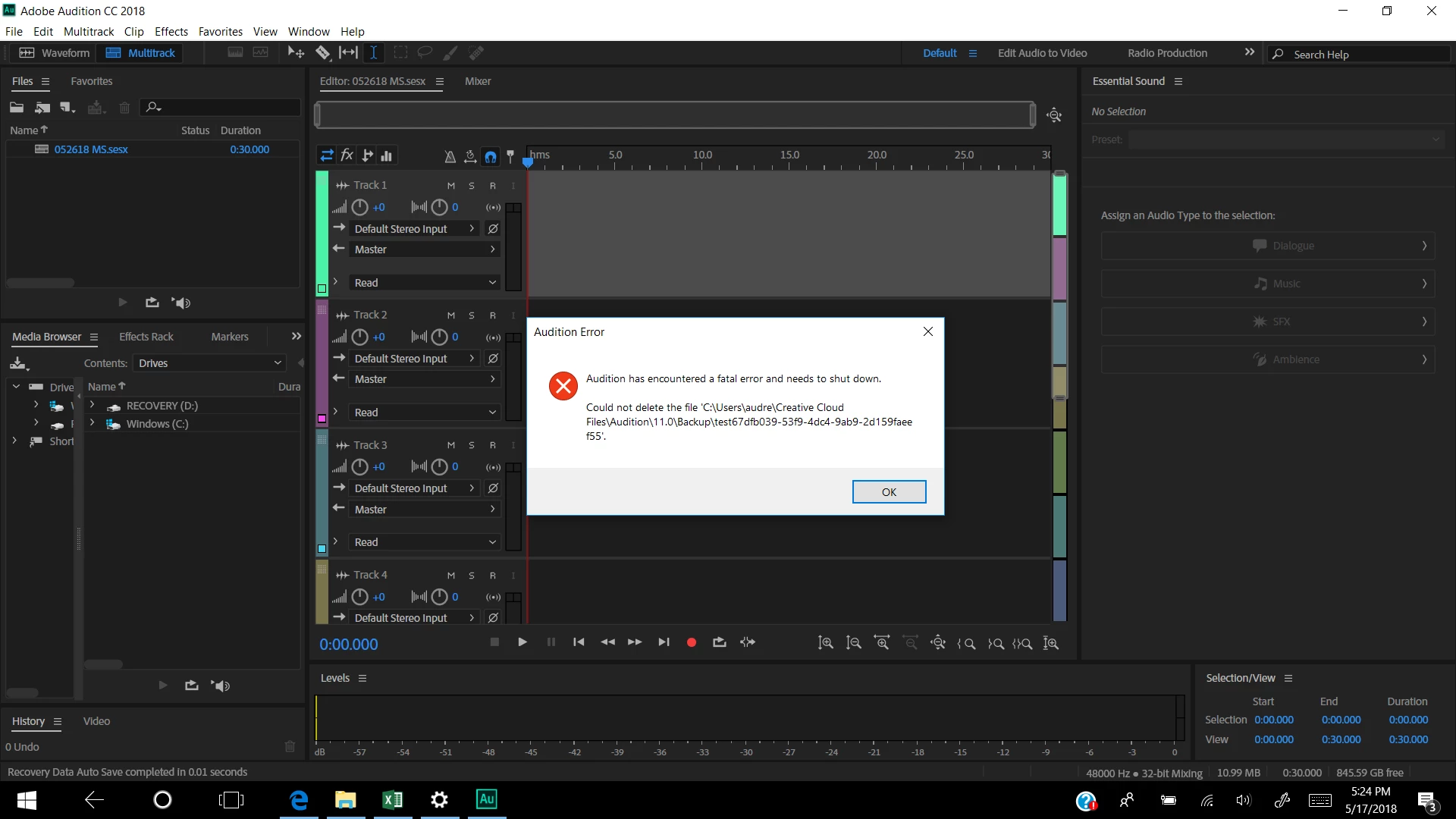Switch to Waveform view button
This screenshot has height=819, width=1456.
click(55, 53)
